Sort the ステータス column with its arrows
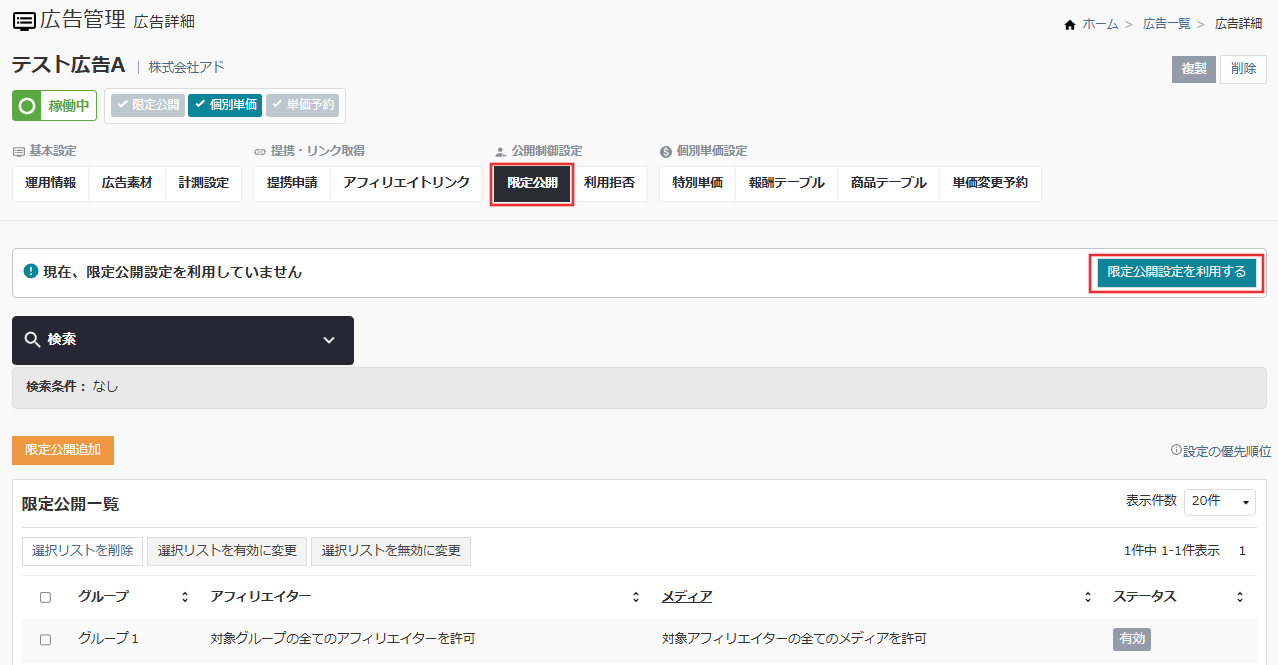 point(1240,597)
